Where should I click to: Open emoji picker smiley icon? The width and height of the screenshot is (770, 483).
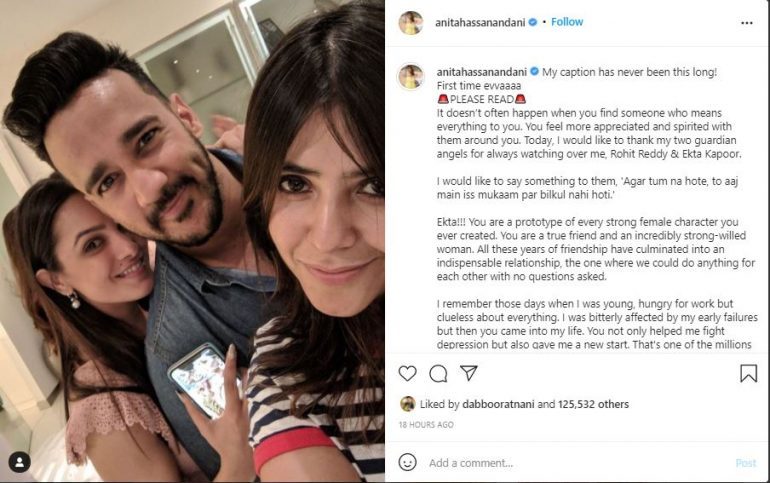(x=408, y=462)
